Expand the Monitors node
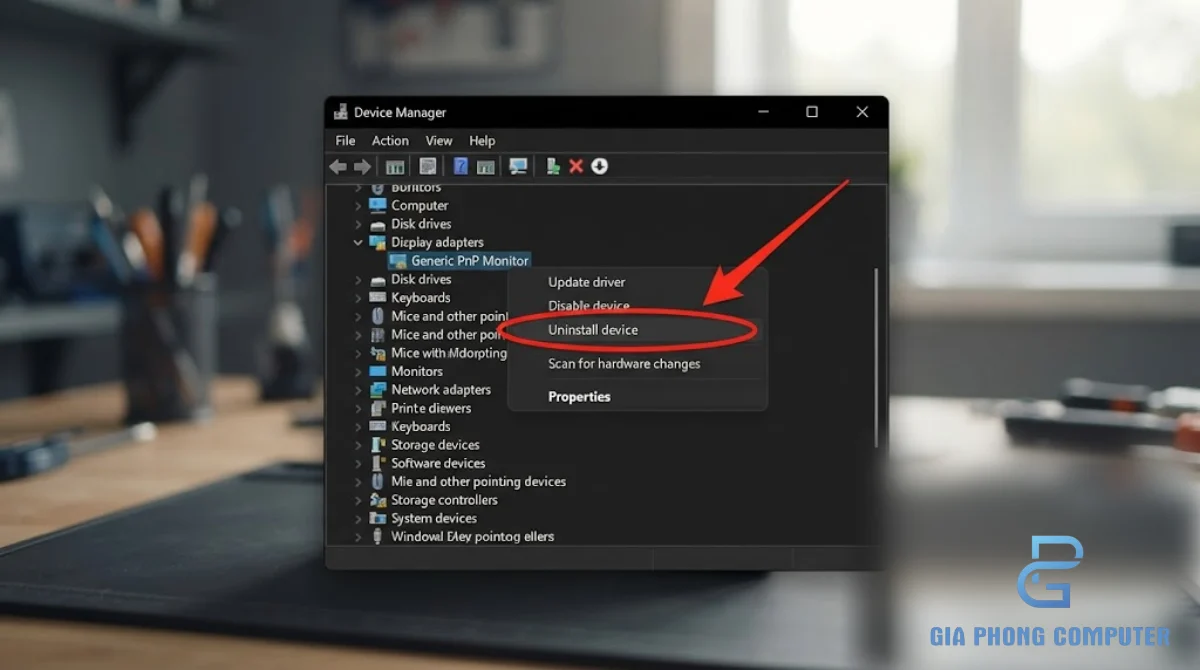The height and width of the screenshot is (670, 1200). coord(359,371)
